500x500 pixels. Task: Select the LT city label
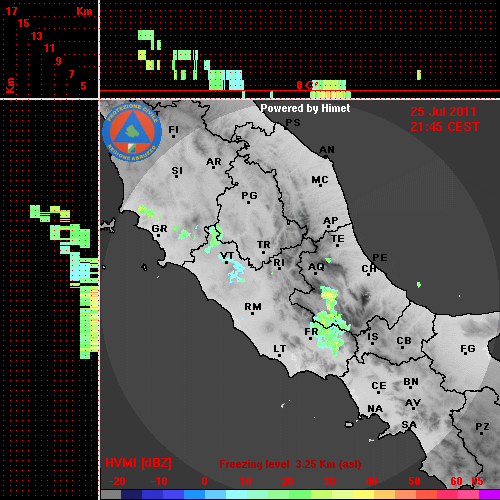(280, 349)
